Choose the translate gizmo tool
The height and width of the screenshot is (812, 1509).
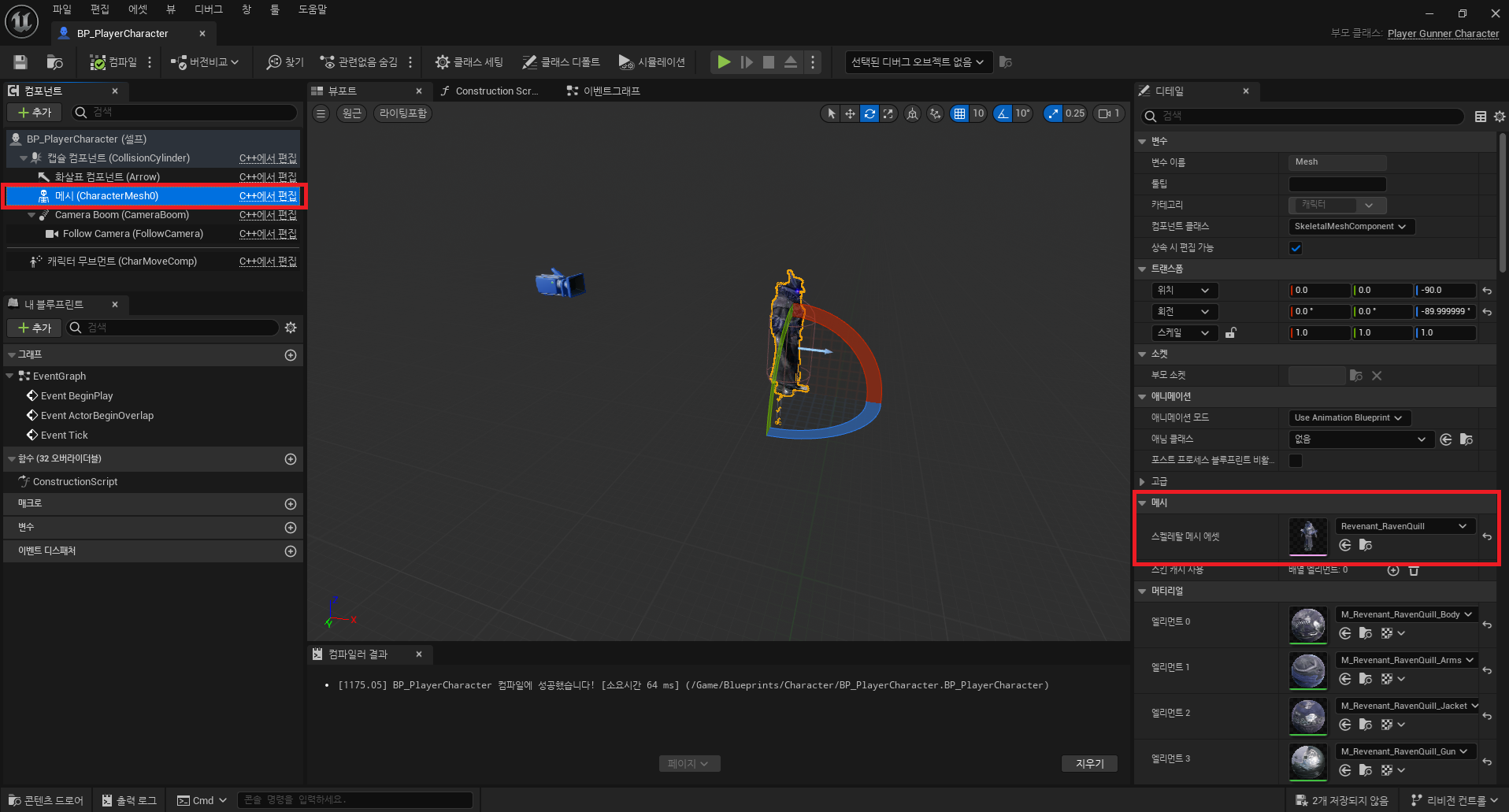pyautogui.click(x=851, y=113)
